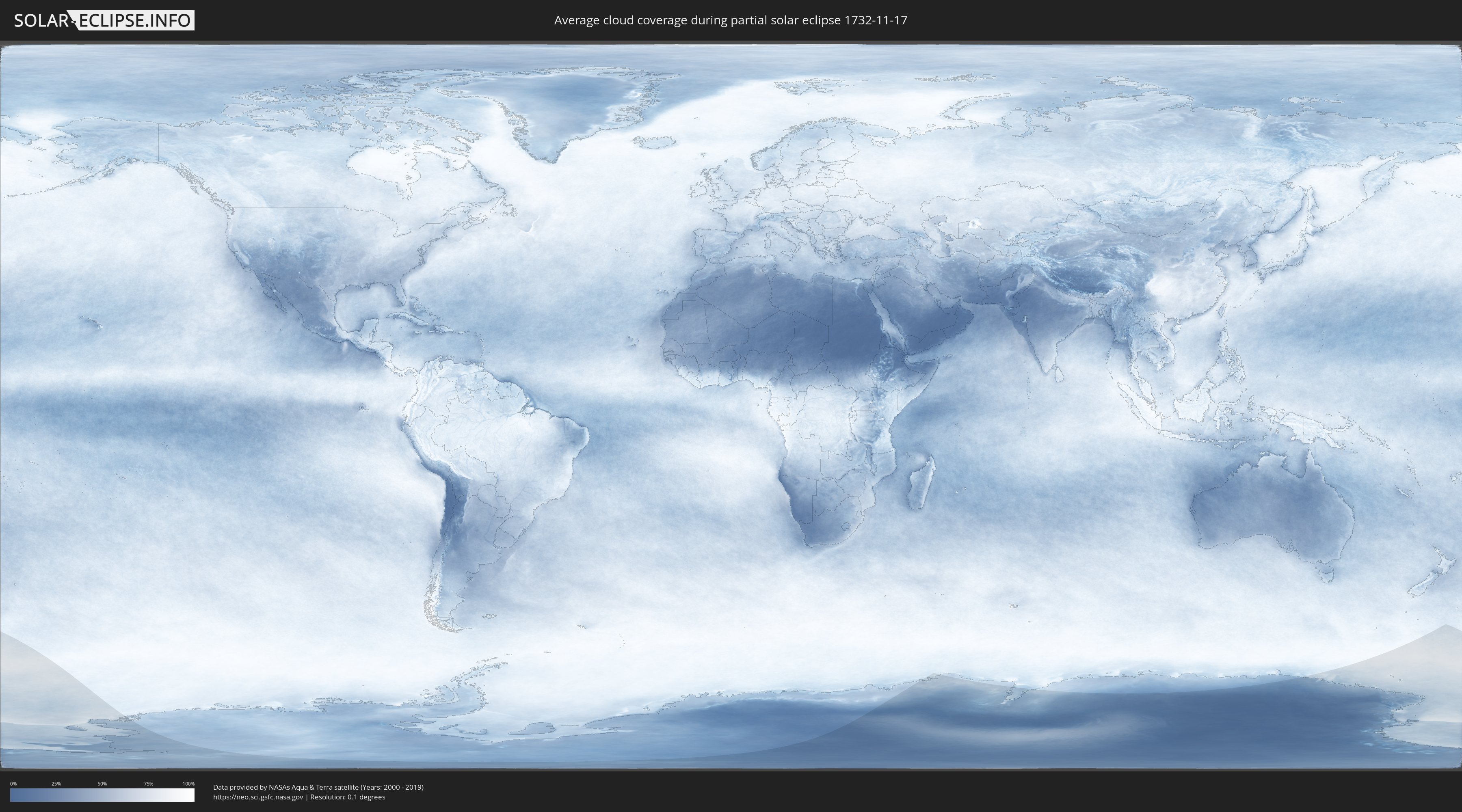Viewport: 1462px width, 812px height.
Task: Click the 100% label on legend
Action: coord(188,784)
